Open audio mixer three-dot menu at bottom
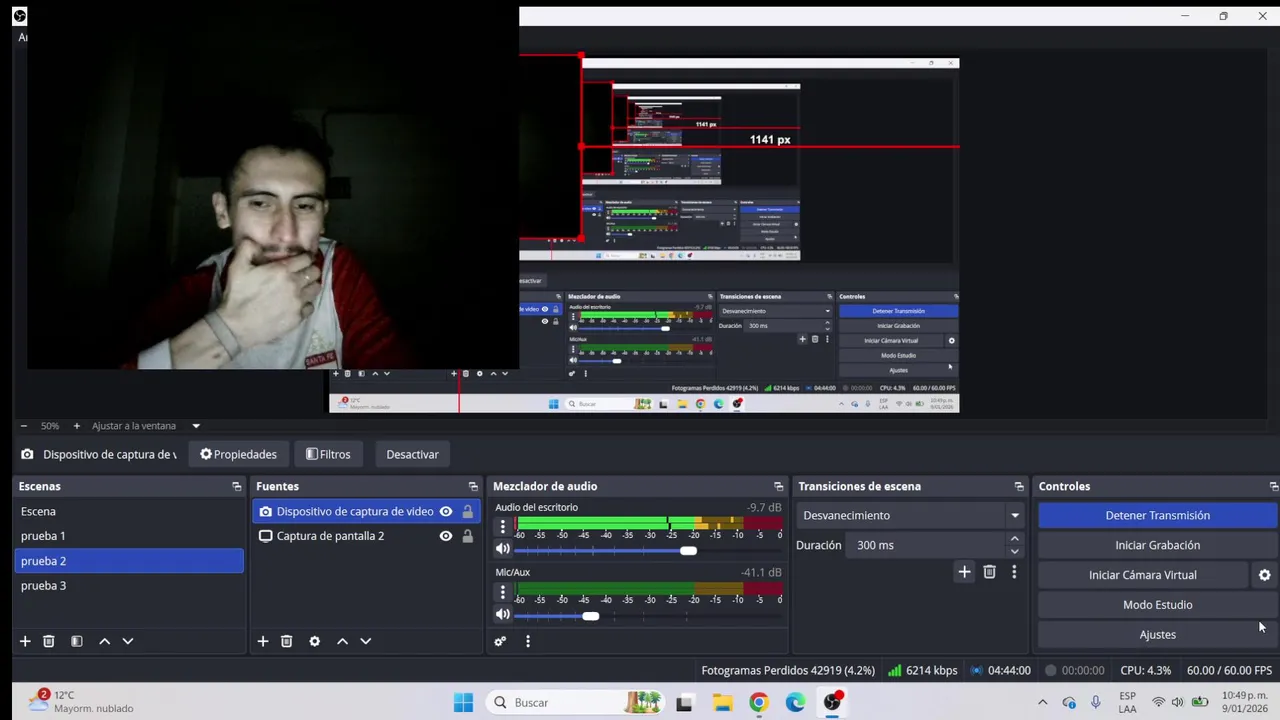This screenshot has width=1280, height=720. pyautogui.click(x=528, y=641)
